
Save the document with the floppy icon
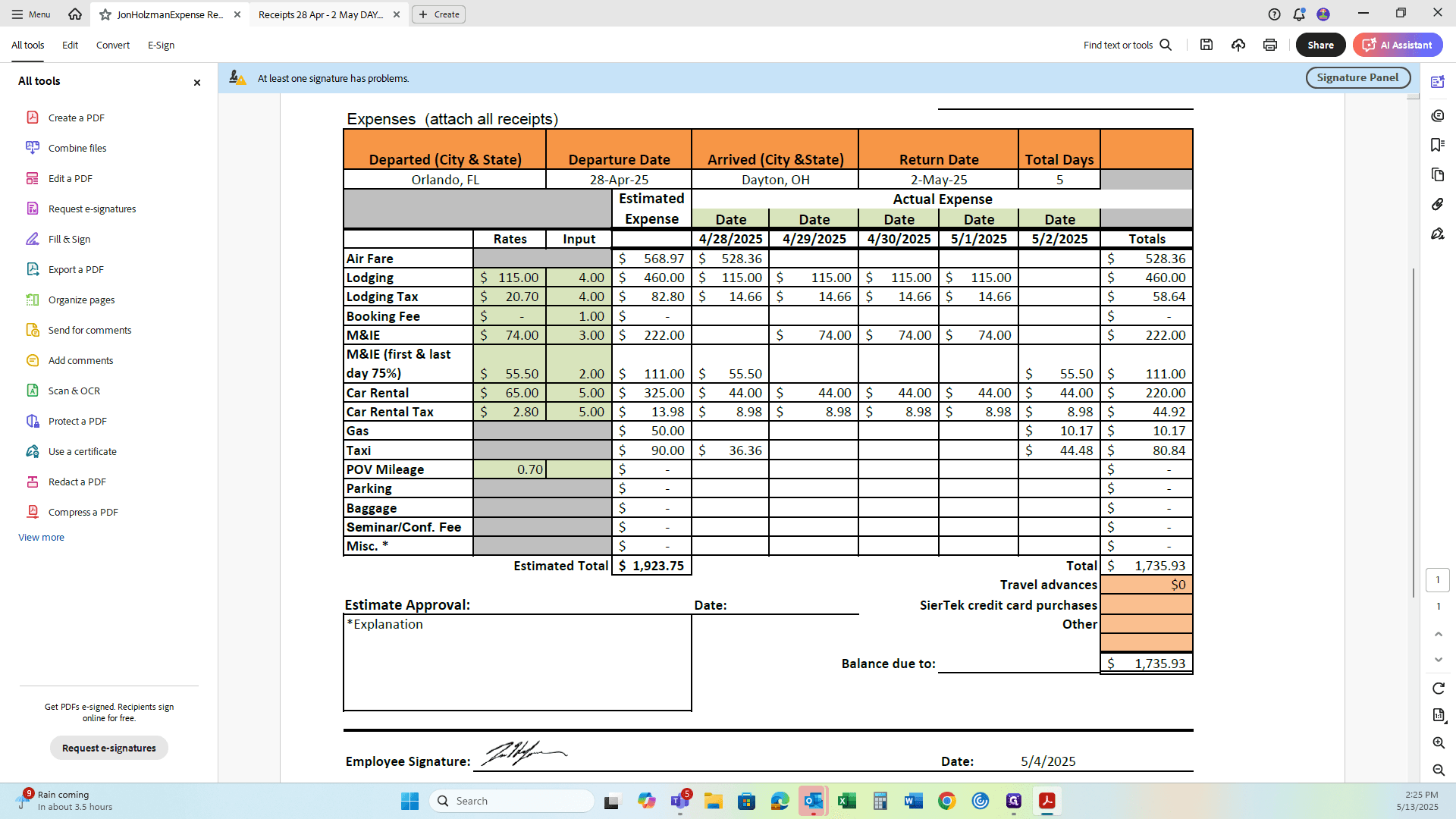click(x=1206, y=45)
